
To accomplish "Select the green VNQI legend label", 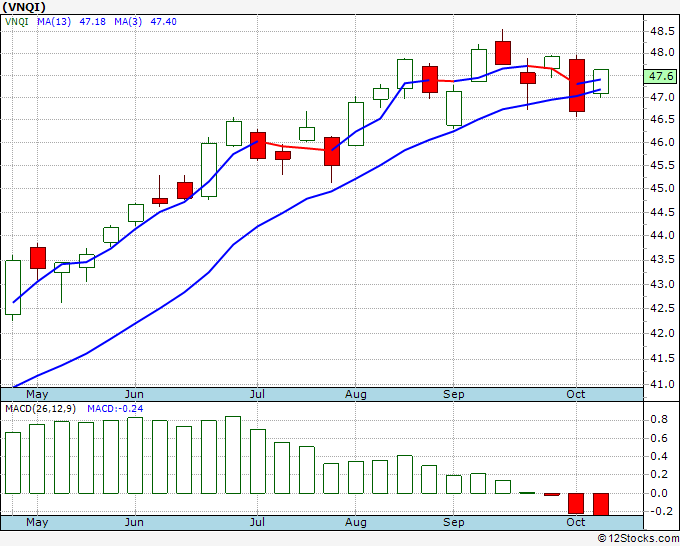I will (x=16, y=22).
